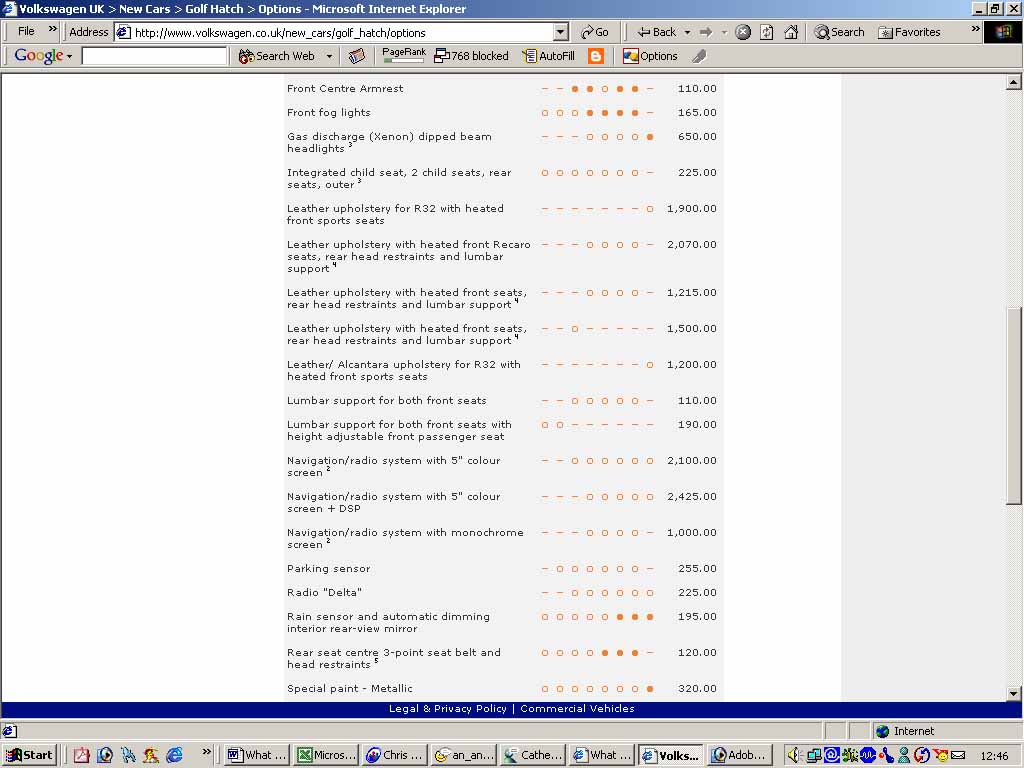Open the Adobe Acrobat quick launch icon
Viewport: 1024px width, 768px height.
coord(82,755)
